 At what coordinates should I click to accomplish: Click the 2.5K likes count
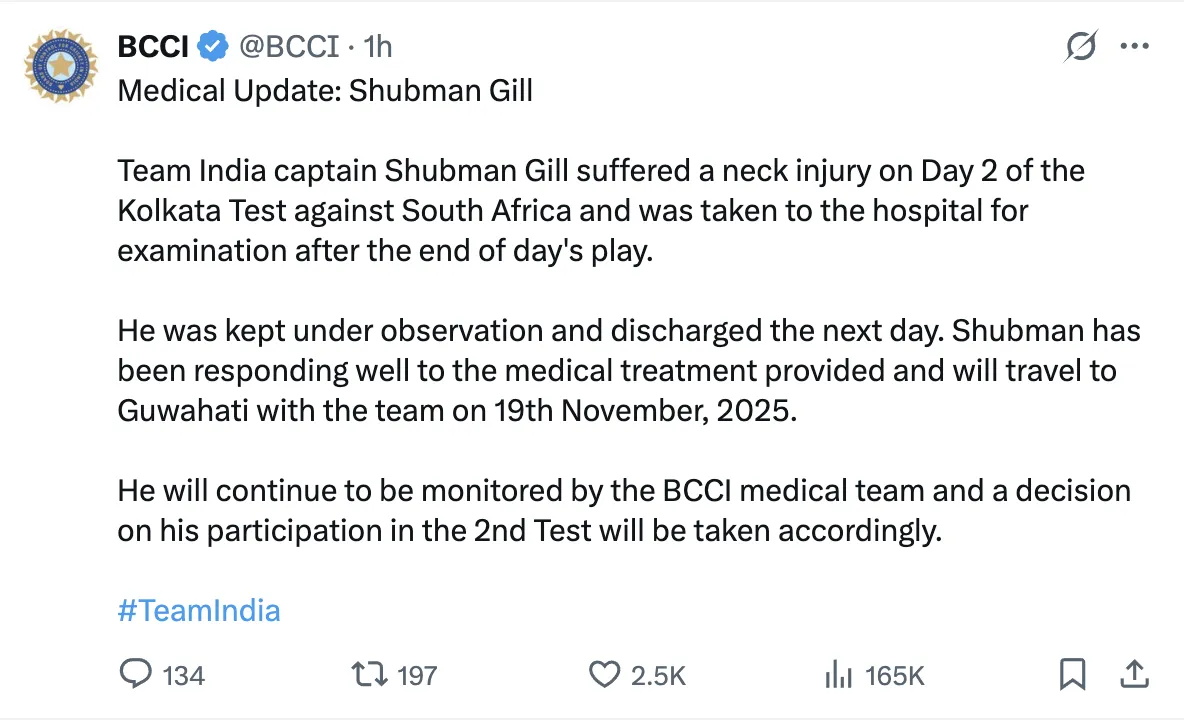(x=658, y=676)
